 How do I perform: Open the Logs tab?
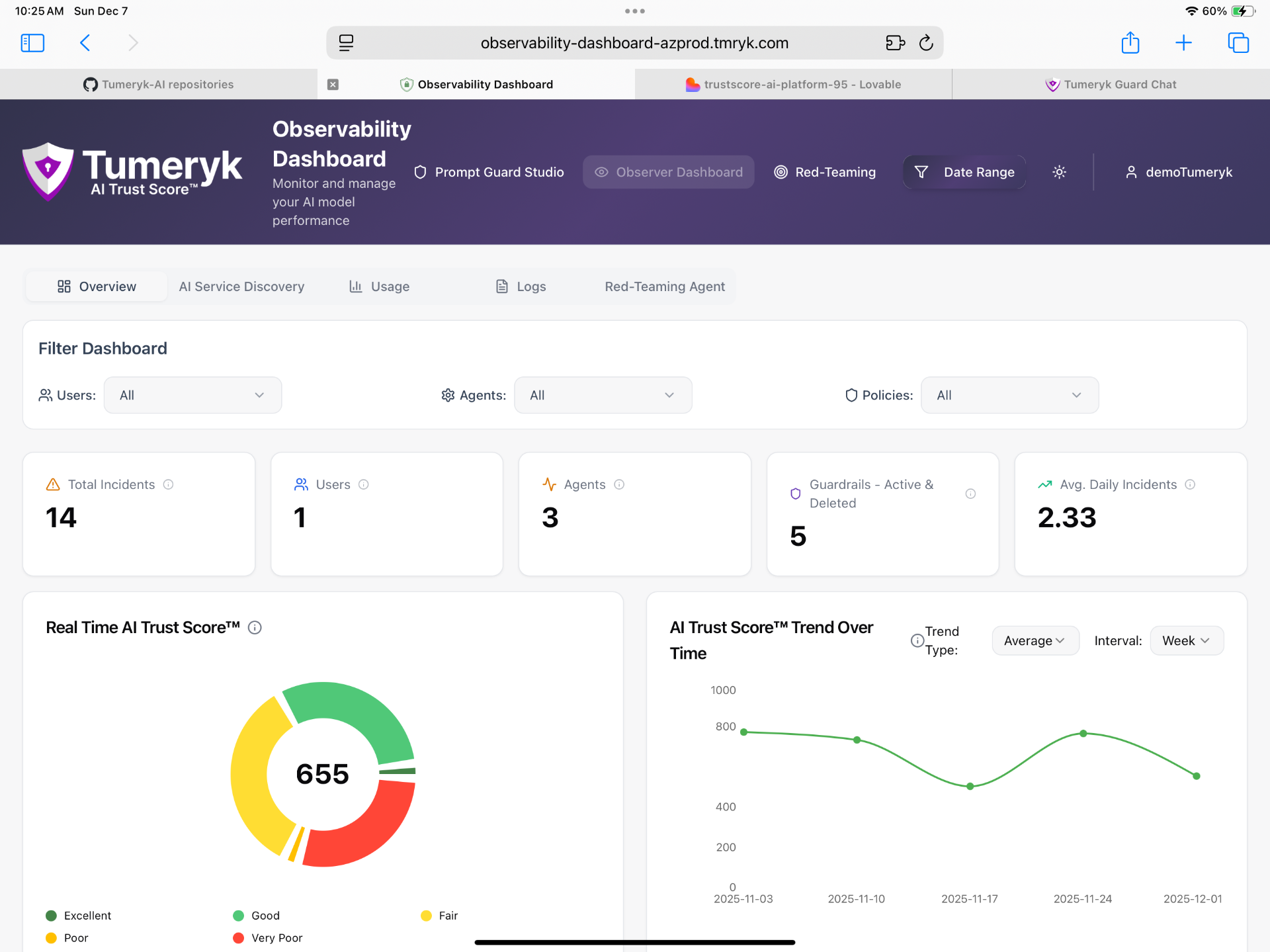click(521, 286)
